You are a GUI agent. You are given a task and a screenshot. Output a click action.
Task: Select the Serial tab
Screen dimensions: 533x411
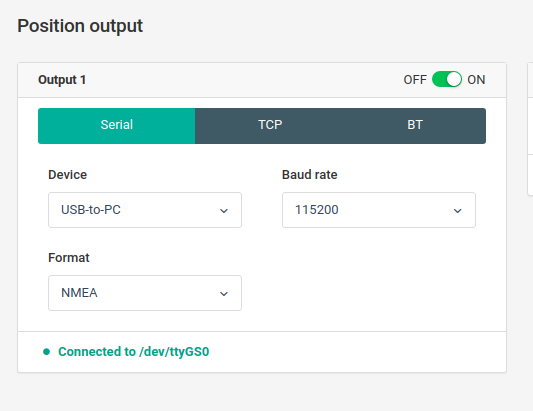point(117,126)
